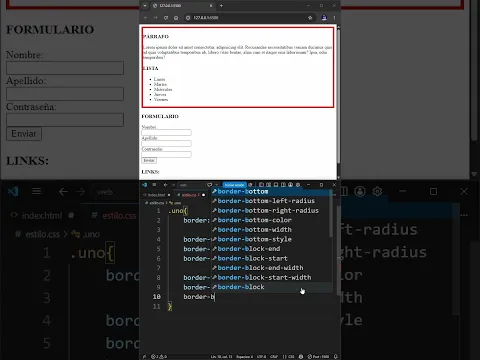
Task: Click the Copilot status bar icon
Action: (x=301, y=356)
